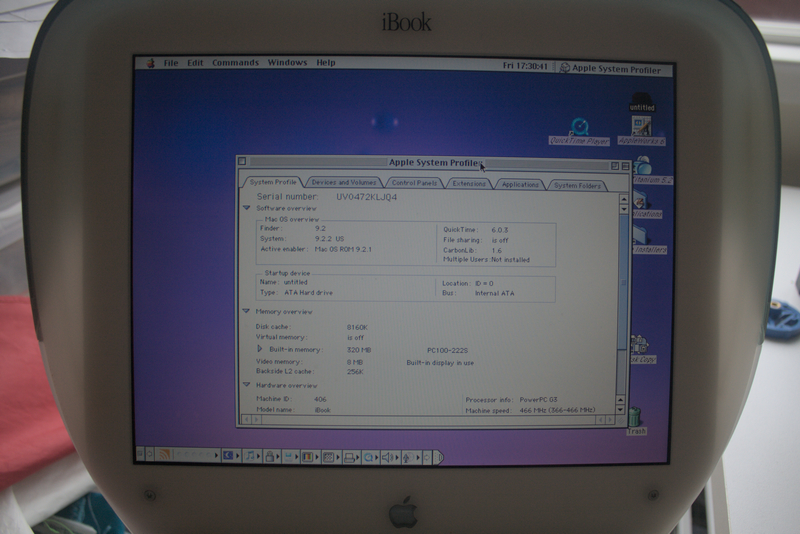Expand the Built-in memory disclosure triangle
Image resolution: width=800 pixels, height=534 pixels.
pos(260,349)
